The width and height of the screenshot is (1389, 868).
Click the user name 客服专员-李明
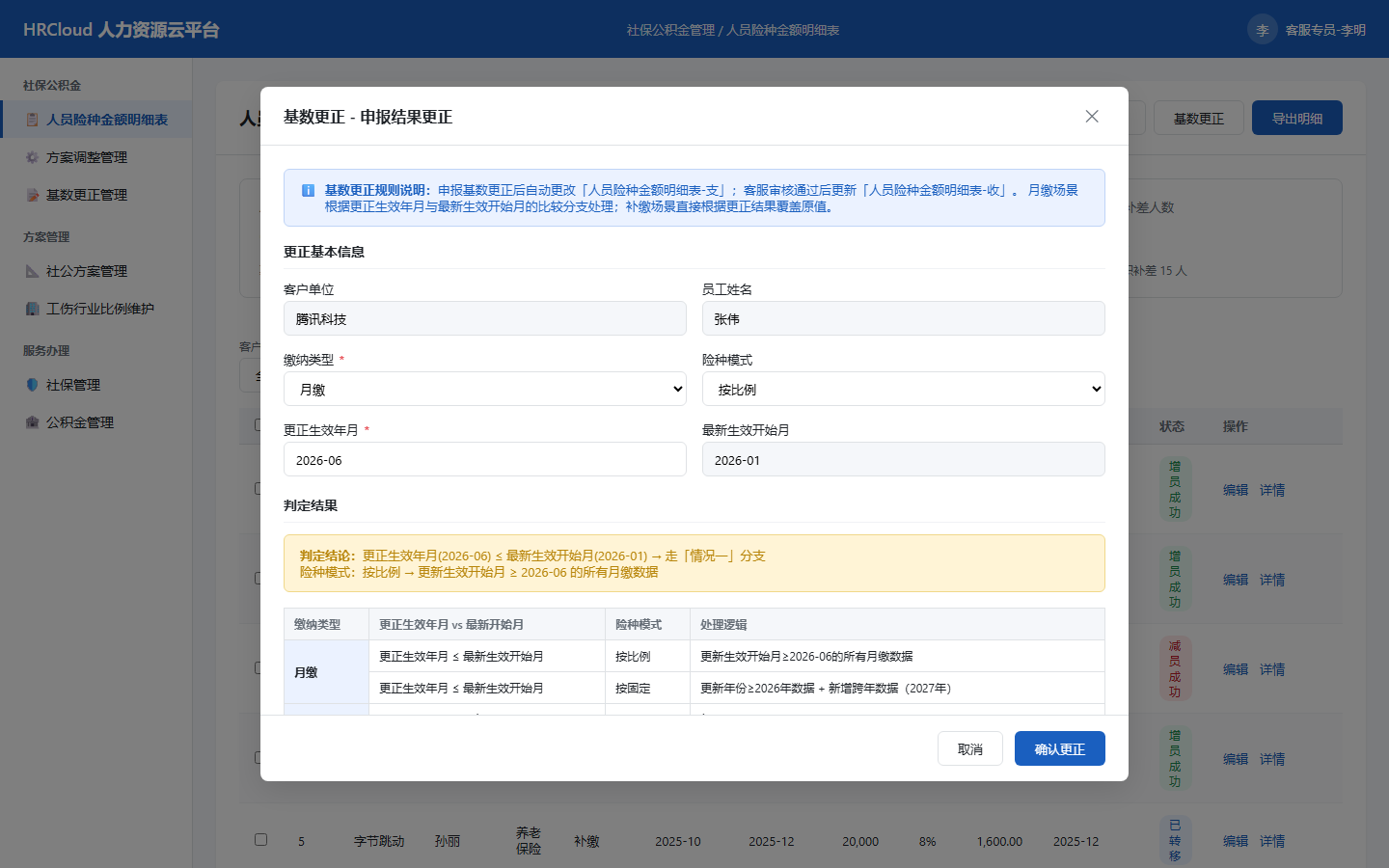click(x=1325, y=30)
